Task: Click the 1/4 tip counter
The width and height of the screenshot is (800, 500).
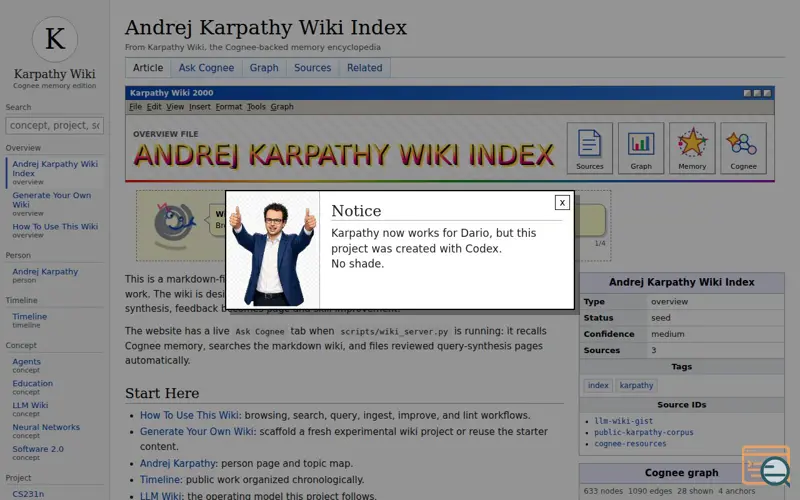Action: click(600, 243)
